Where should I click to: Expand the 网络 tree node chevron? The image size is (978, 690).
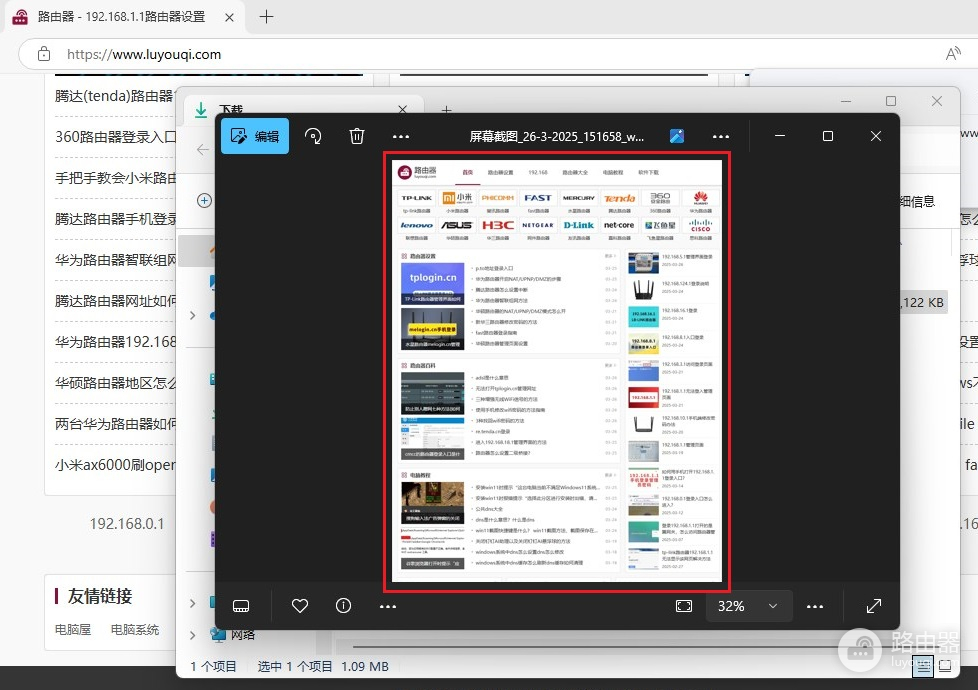click(192, 634)
